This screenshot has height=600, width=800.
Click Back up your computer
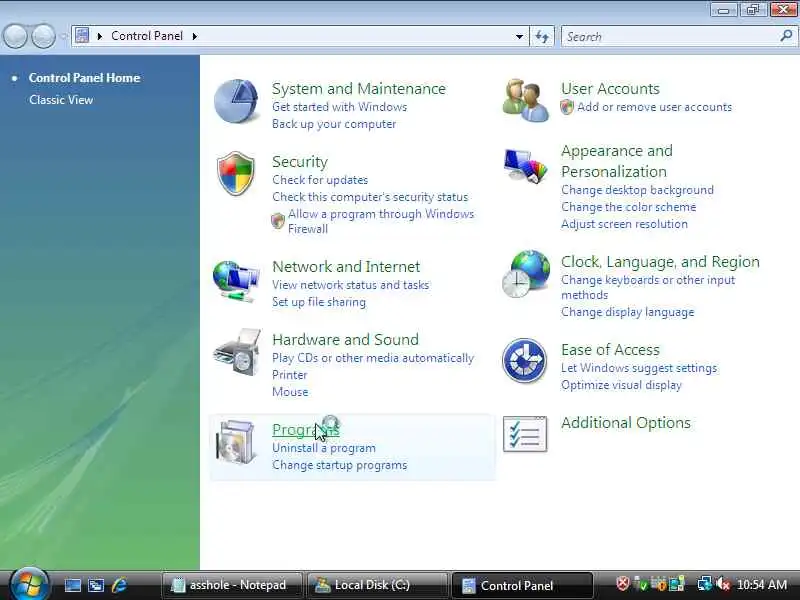pyautogui.click(x=334, y=124)
